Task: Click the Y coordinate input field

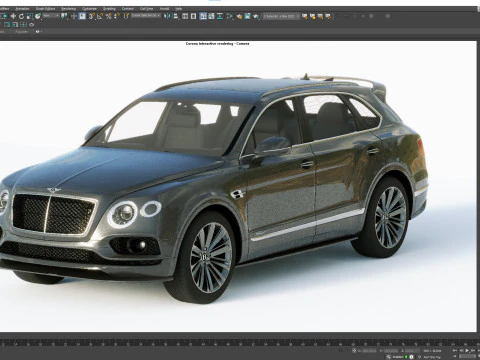Action: coord(391,351)
